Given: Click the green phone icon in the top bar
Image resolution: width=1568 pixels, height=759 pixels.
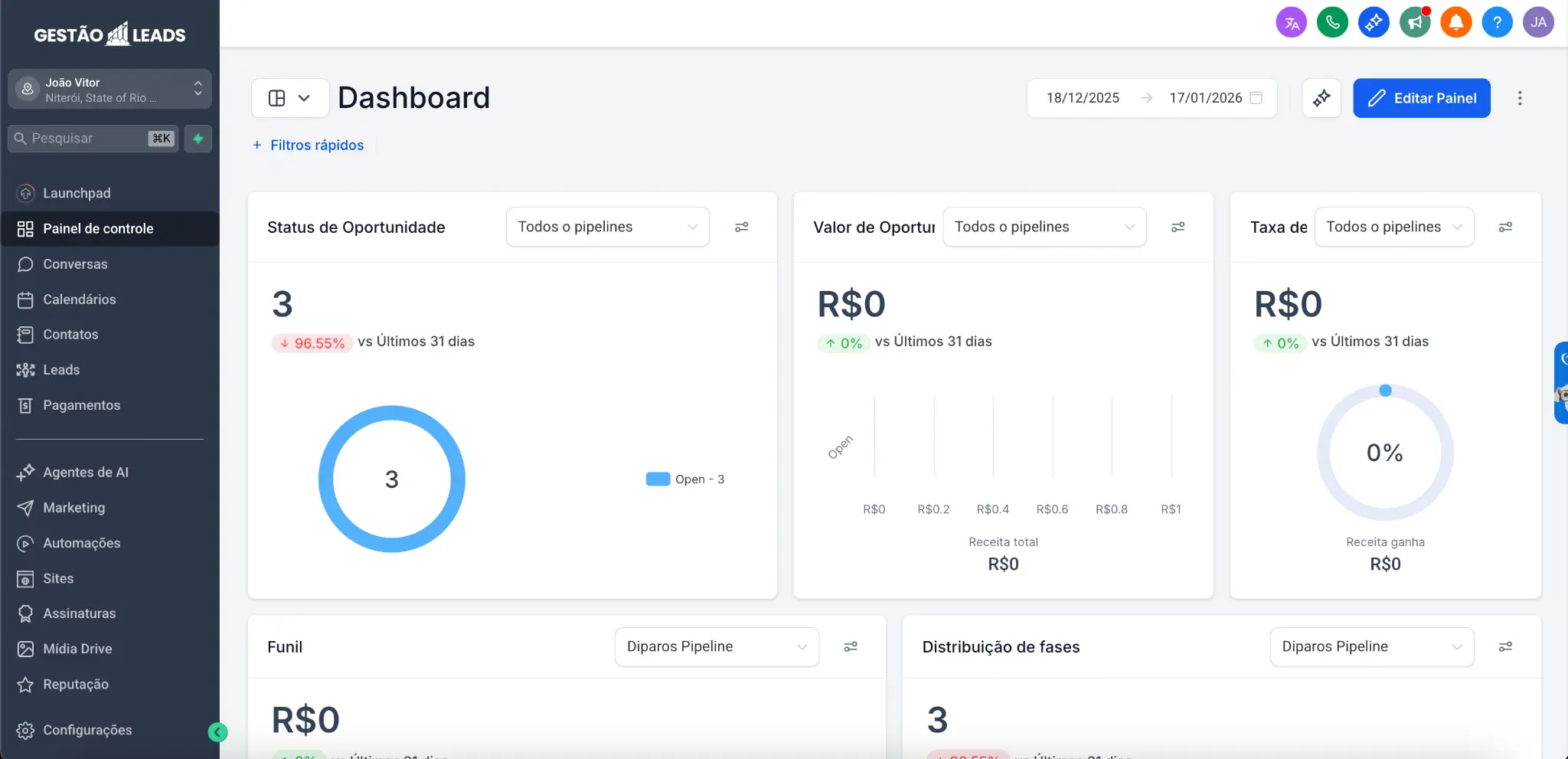Looking at the screenshot, I should tap(1332, 22).
